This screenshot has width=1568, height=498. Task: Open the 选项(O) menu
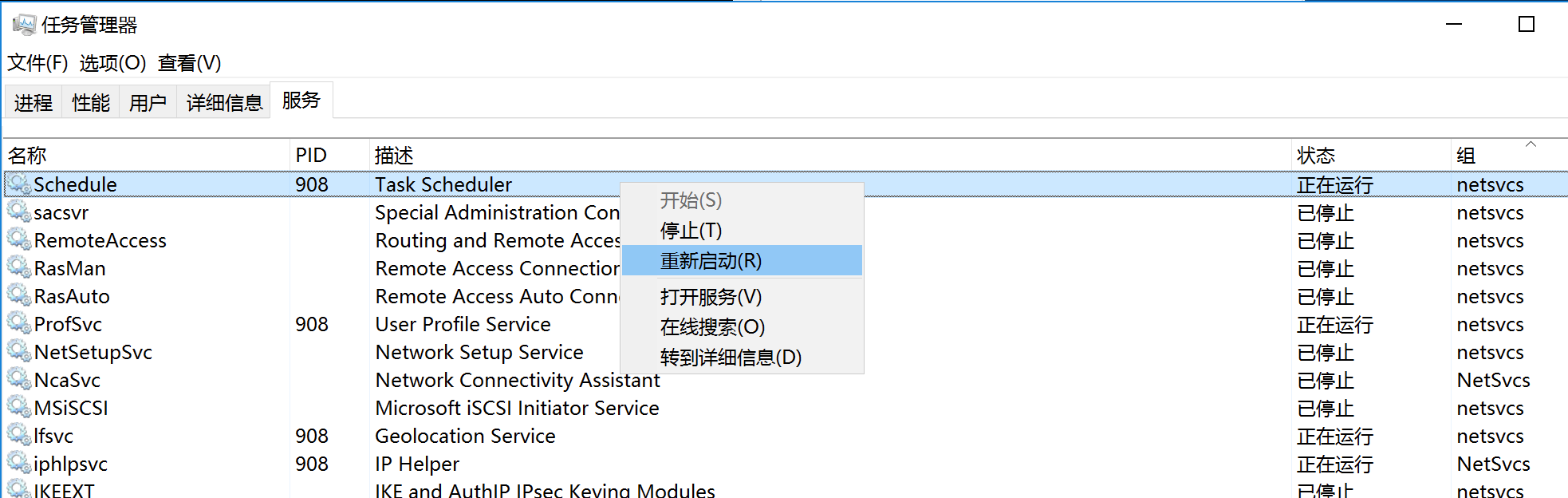[112, 63]
